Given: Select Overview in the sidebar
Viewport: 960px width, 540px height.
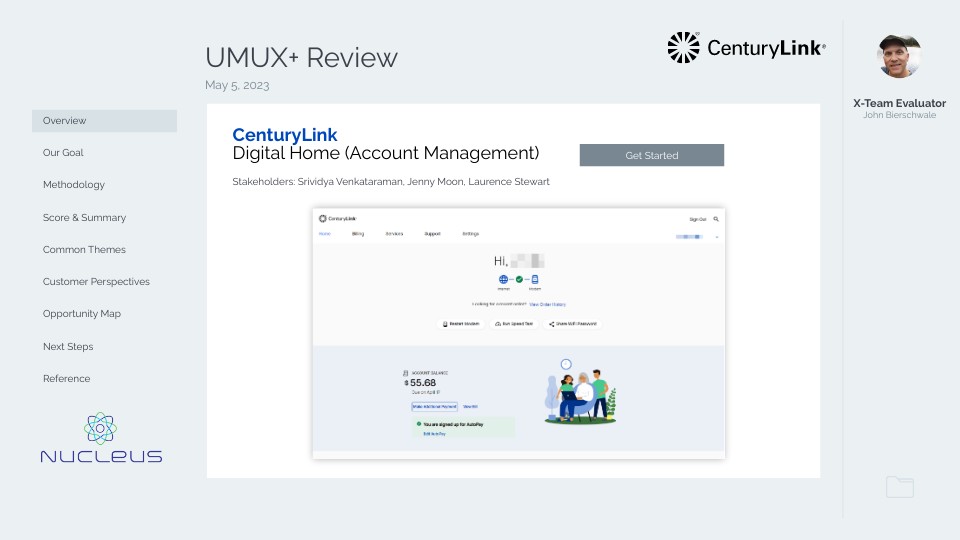Looking at the screenshot, I should pyautogui.click(x=104, y=121).
